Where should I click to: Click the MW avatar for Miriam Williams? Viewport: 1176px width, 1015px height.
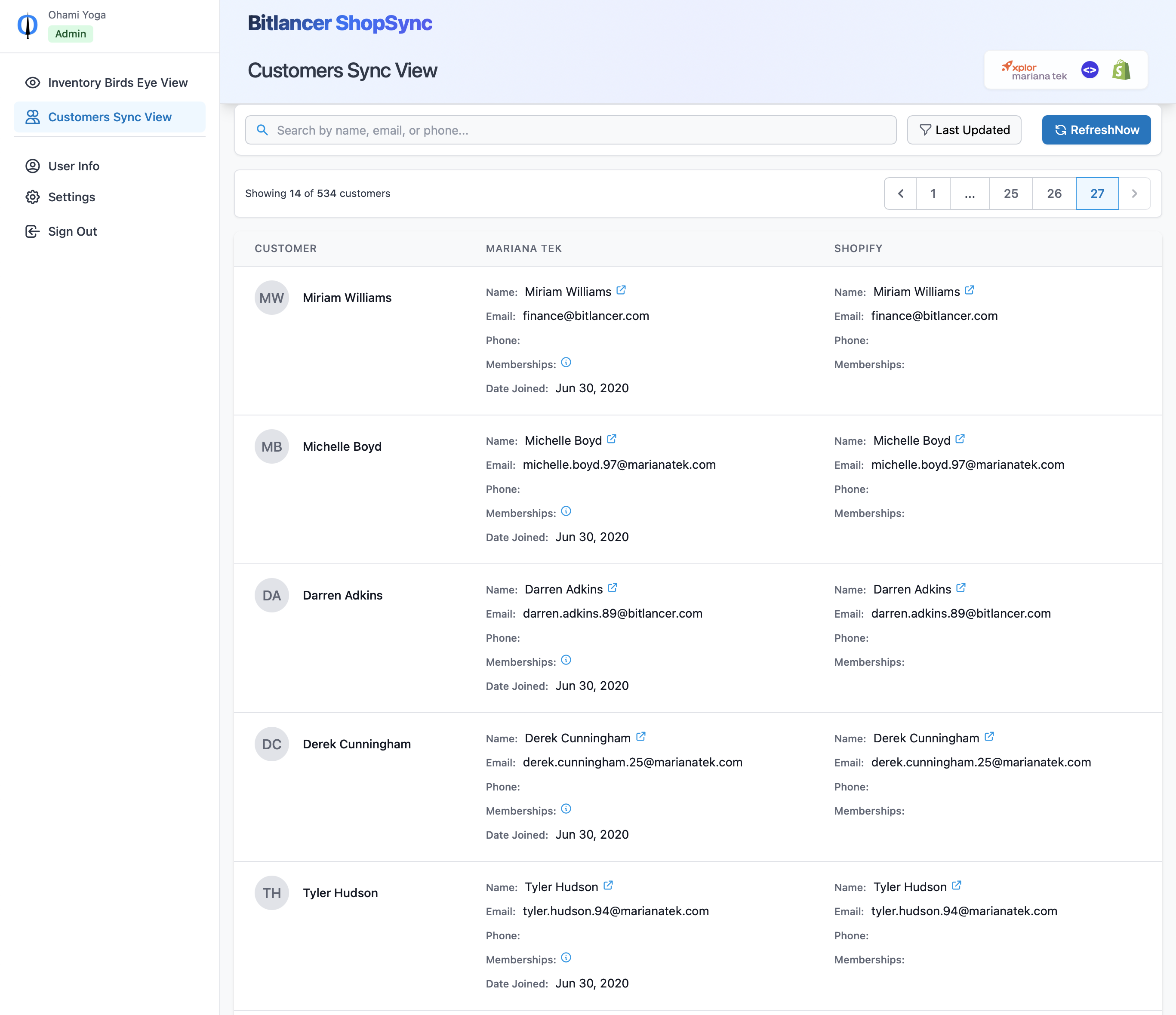coord(272,298)
